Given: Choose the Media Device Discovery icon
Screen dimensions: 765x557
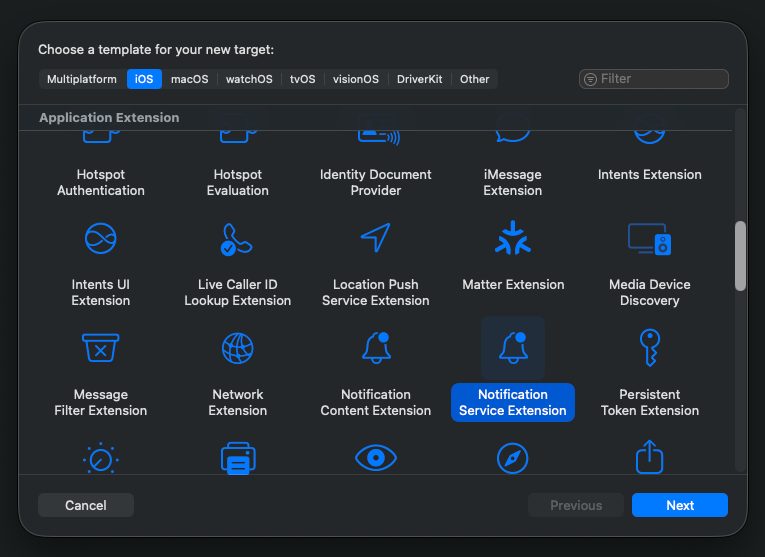Looking at the screenshot, I should [x=649, y=239].
